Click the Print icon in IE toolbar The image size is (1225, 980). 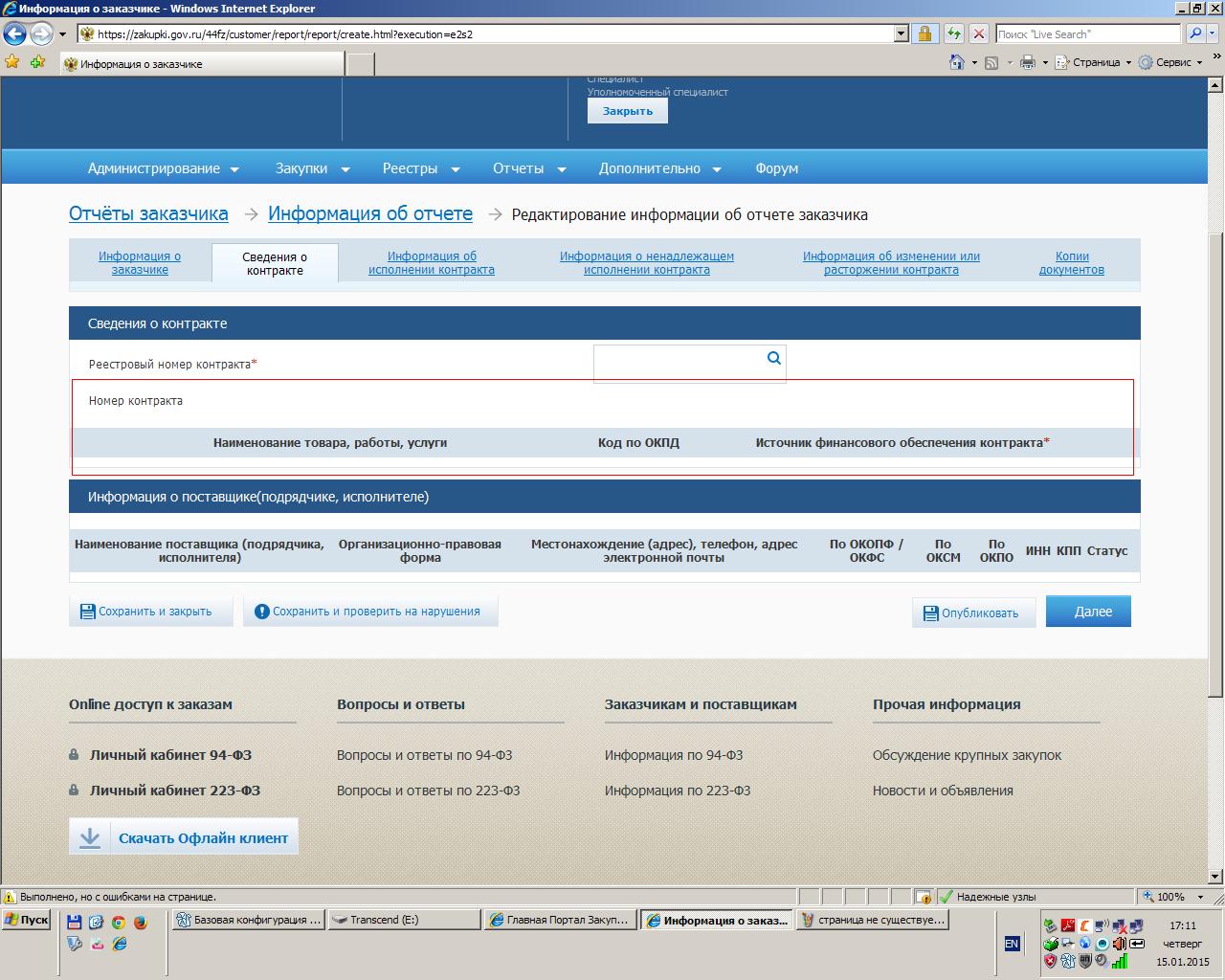click(1027, 62)
